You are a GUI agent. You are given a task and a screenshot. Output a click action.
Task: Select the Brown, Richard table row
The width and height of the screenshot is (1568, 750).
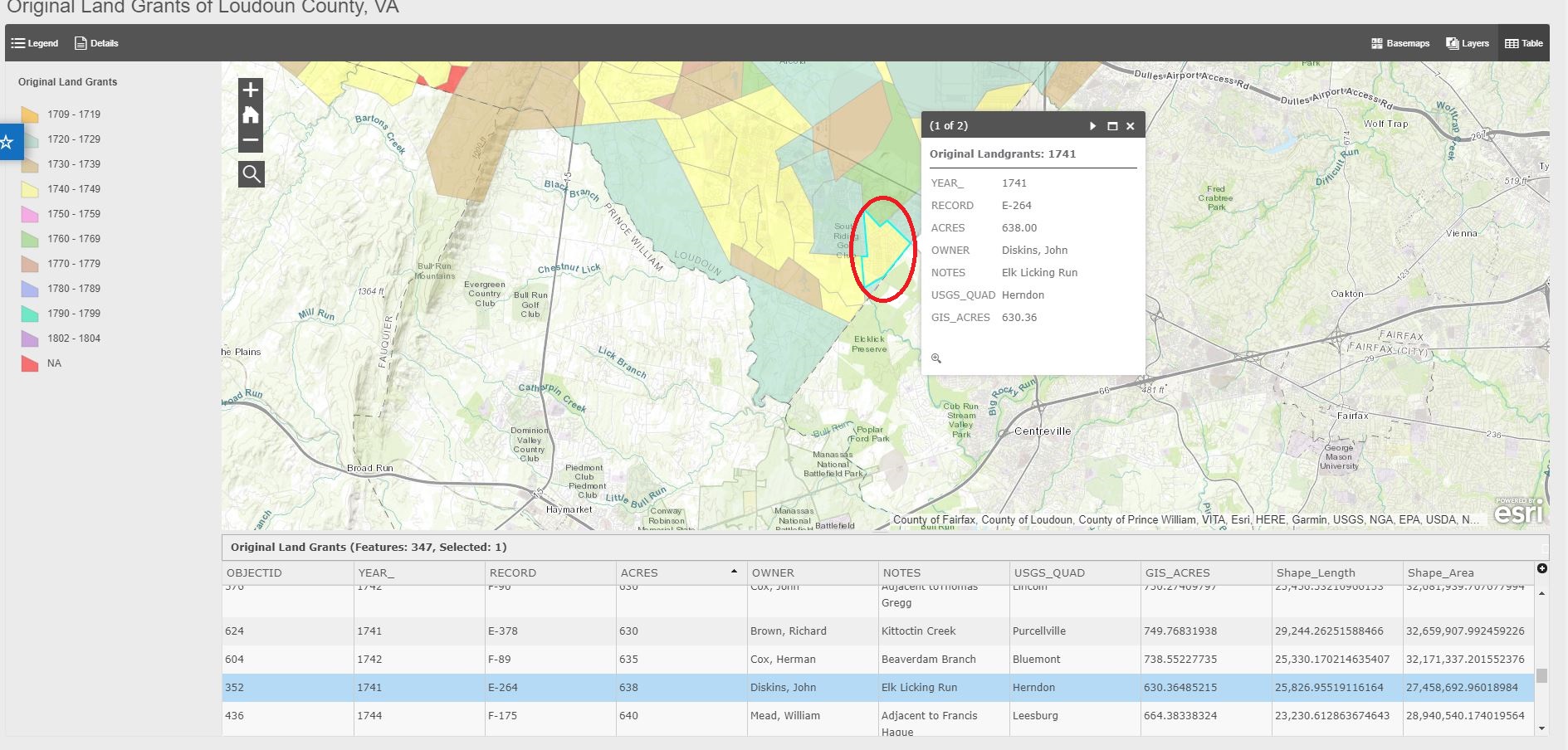(x=788, y=631)
